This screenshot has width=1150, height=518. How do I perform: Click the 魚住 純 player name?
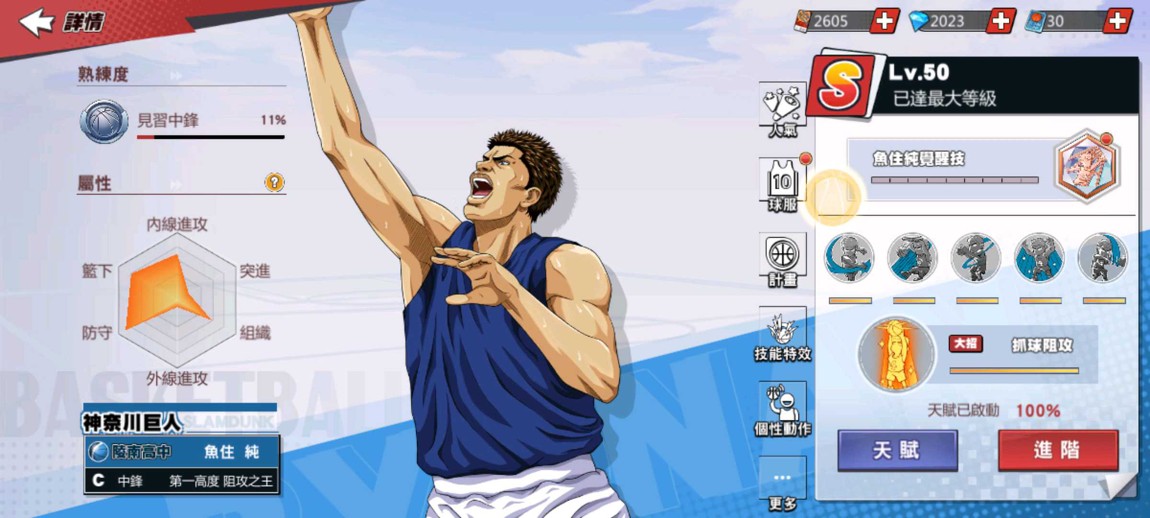click(231, 452)
